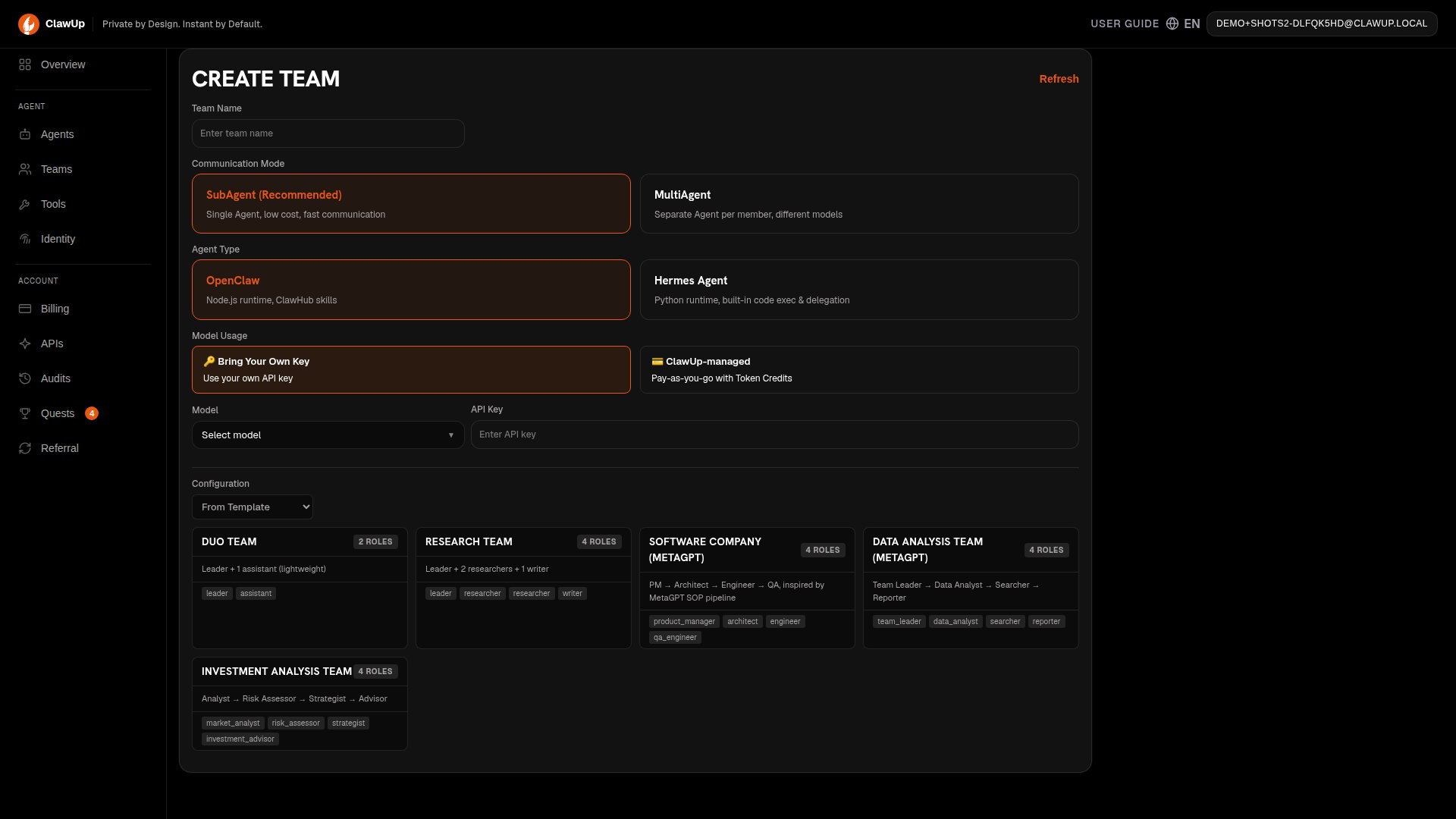Click the Teams people icon
This screenshot has height=819, width=1456.
click(25, 169)
